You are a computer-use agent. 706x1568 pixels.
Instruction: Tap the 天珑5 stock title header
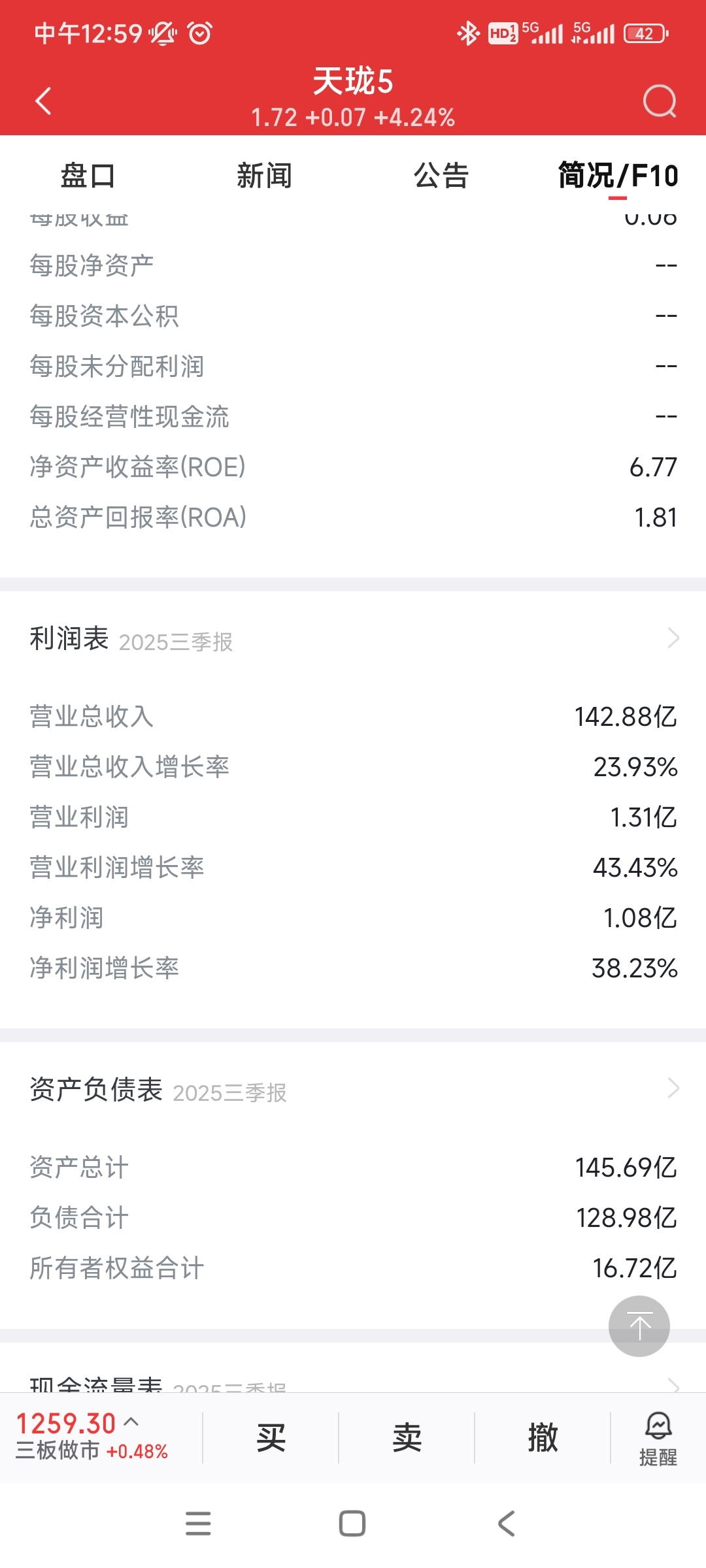353,82
